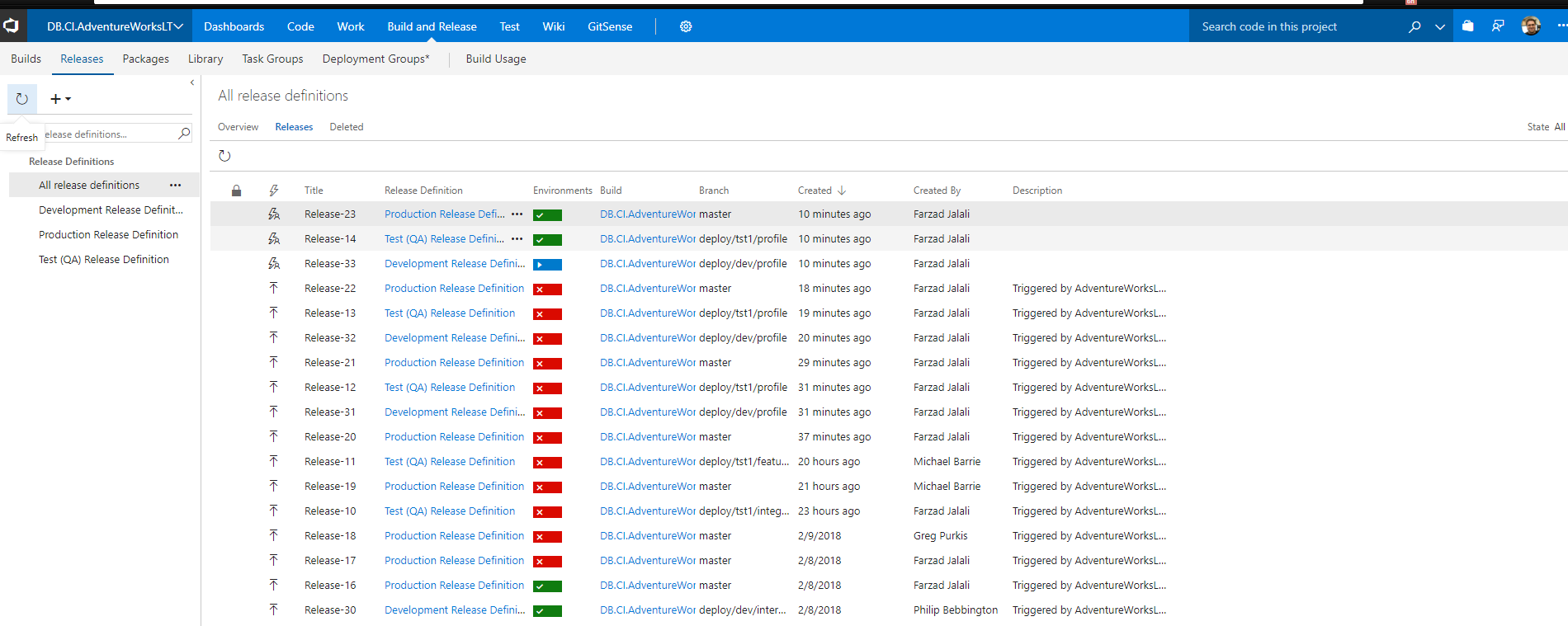The height and width of the screenshot is (626, 1568).
Task: Open the new definition plus dropdown
Action: 60,99
